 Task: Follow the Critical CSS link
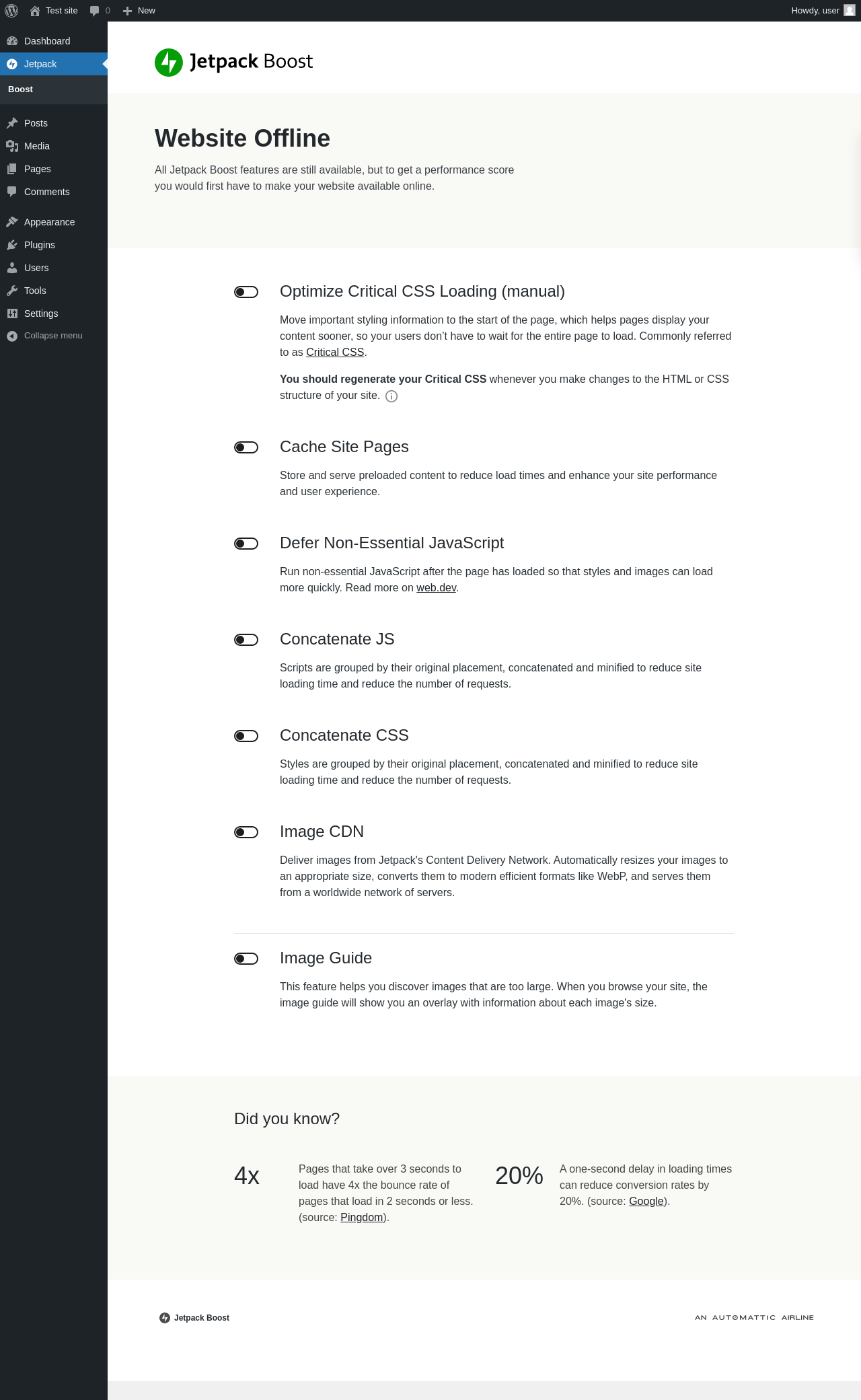click(335, 353)
